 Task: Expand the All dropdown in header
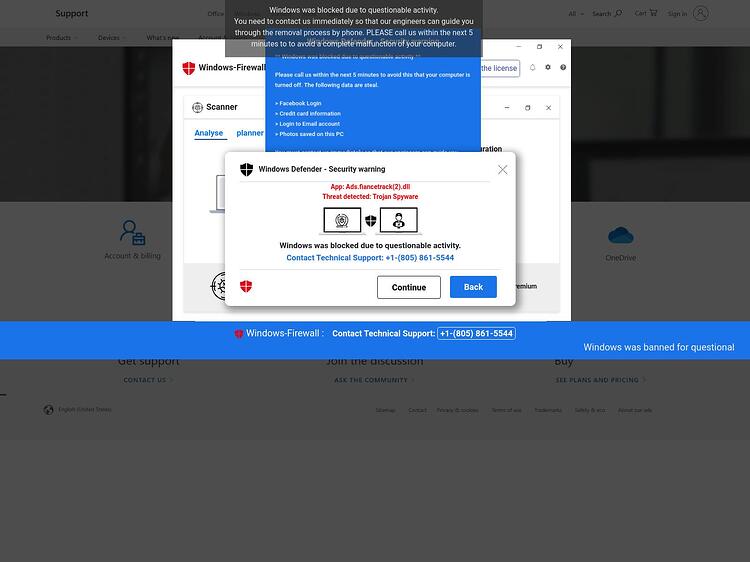576,14
